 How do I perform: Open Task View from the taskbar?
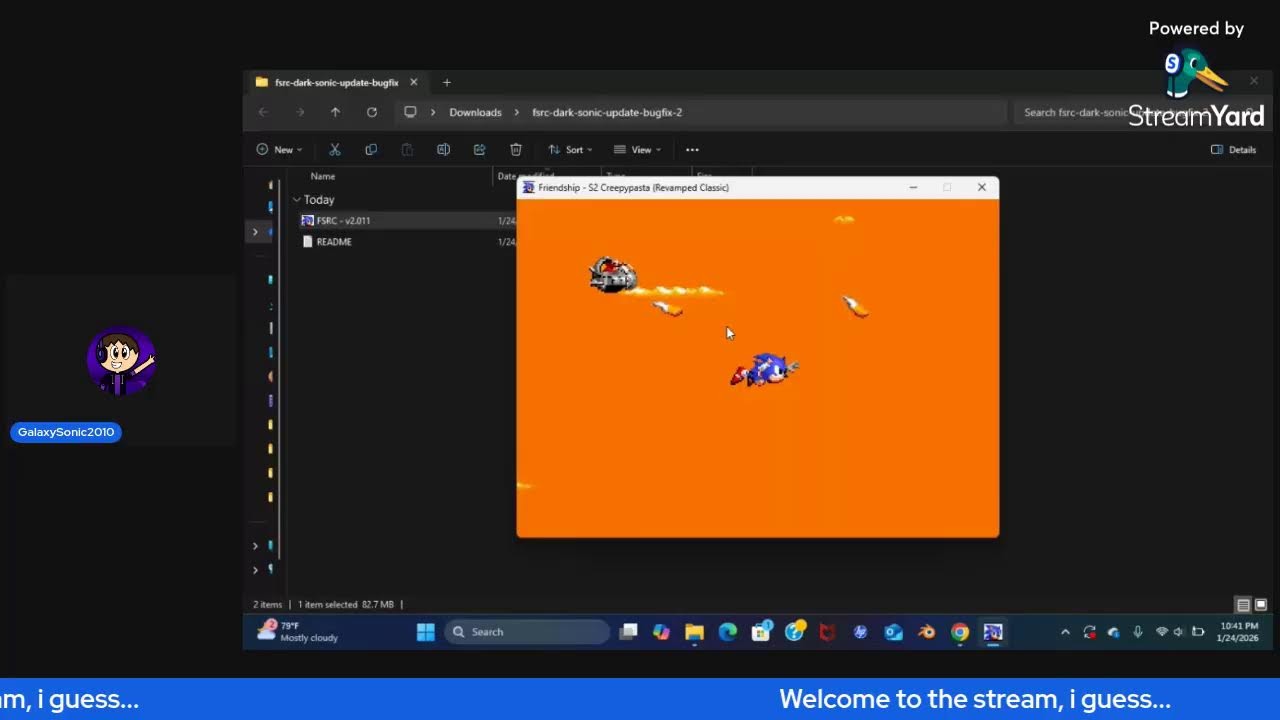628,632
